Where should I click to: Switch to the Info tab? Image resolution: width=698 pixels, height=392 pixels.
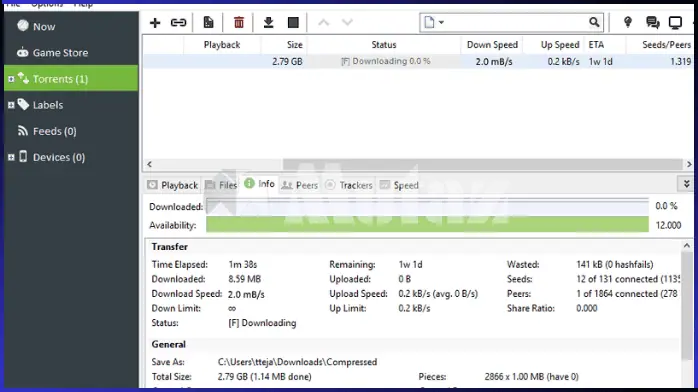260,184
